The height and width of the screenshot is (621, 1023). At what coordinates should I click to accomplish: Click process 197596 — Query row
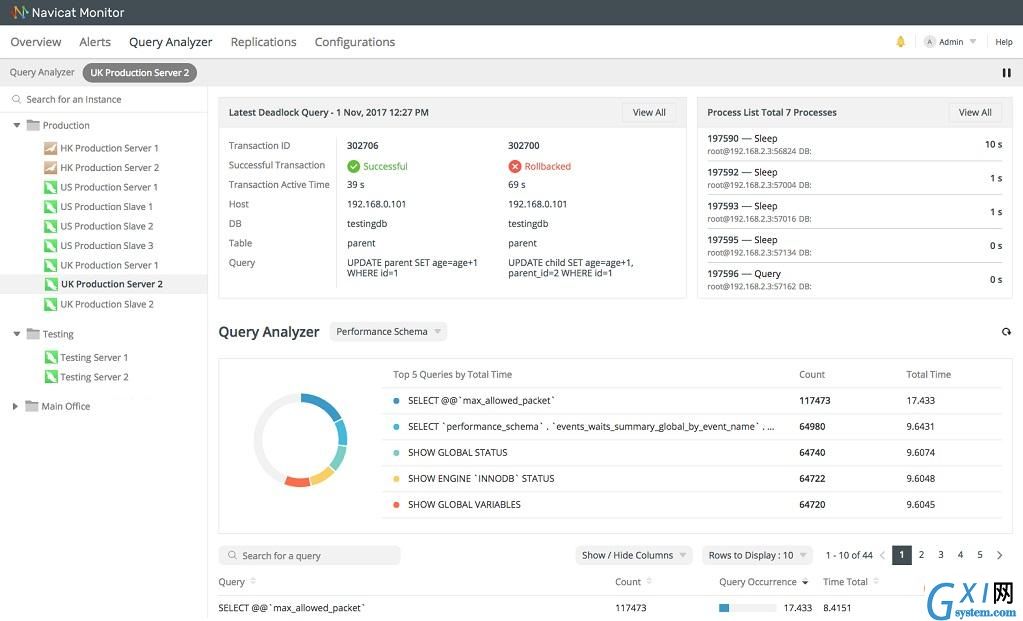(855, 280)
